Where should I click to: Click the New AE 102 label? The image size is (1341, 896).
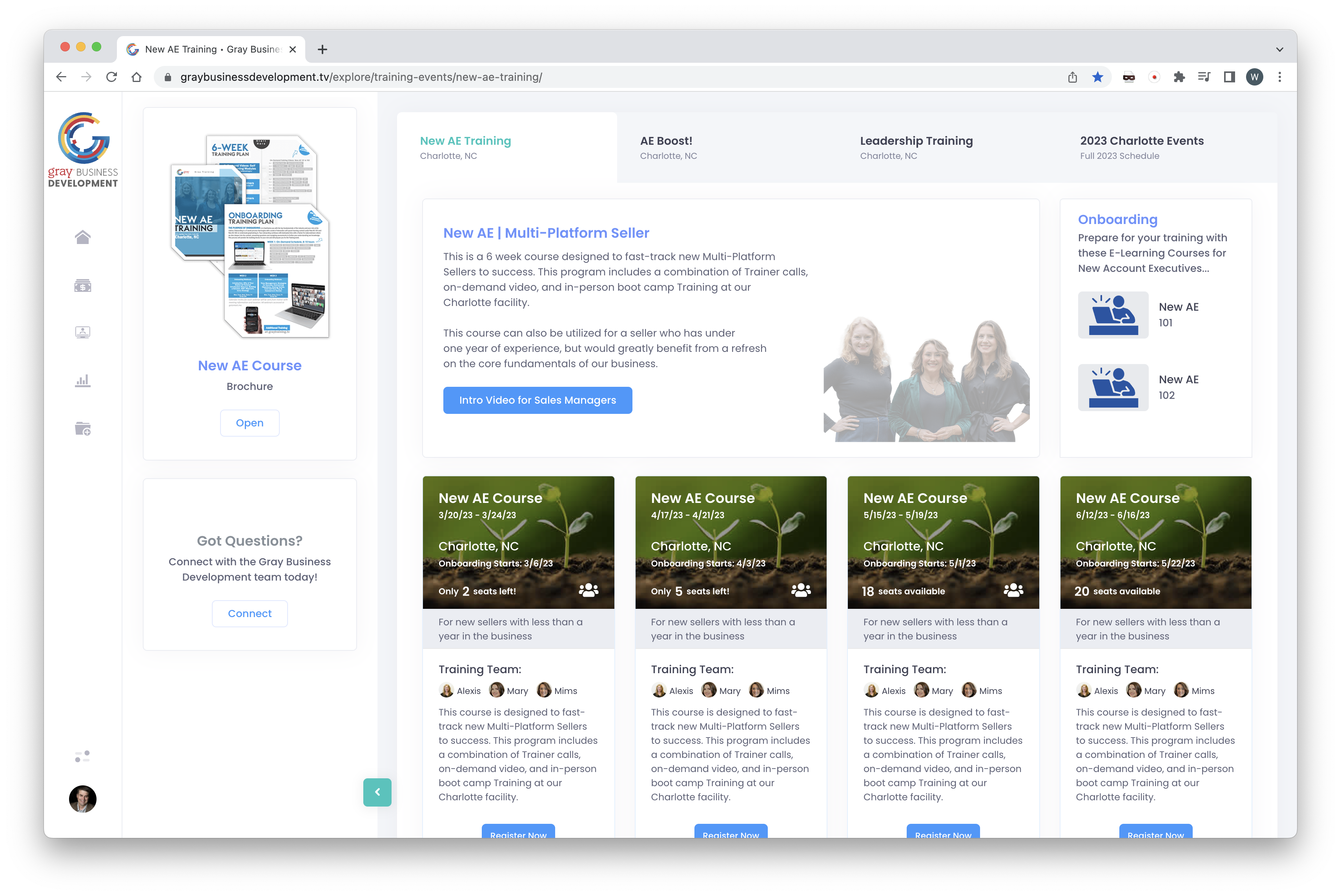(x=1179, y=388)
